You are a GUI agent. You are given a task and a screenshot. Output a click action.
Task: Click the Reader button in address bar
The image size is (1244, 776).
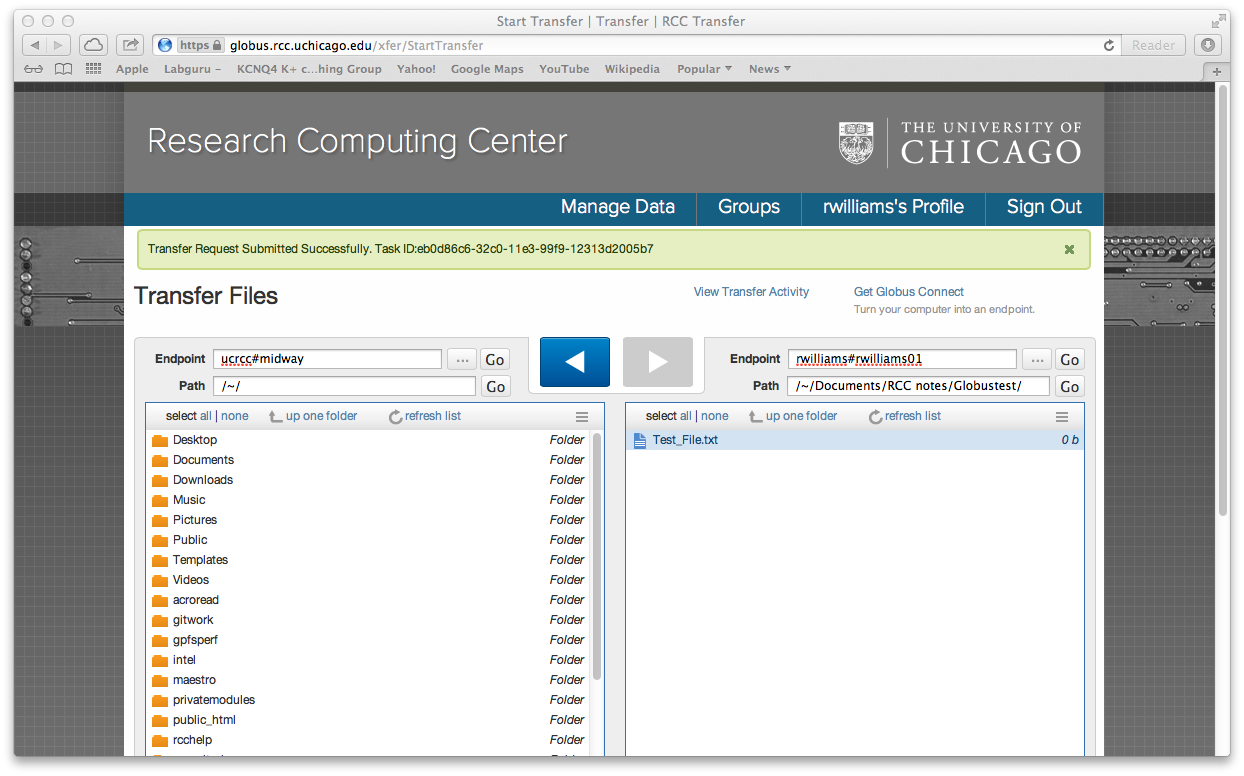click(1153, 45)
